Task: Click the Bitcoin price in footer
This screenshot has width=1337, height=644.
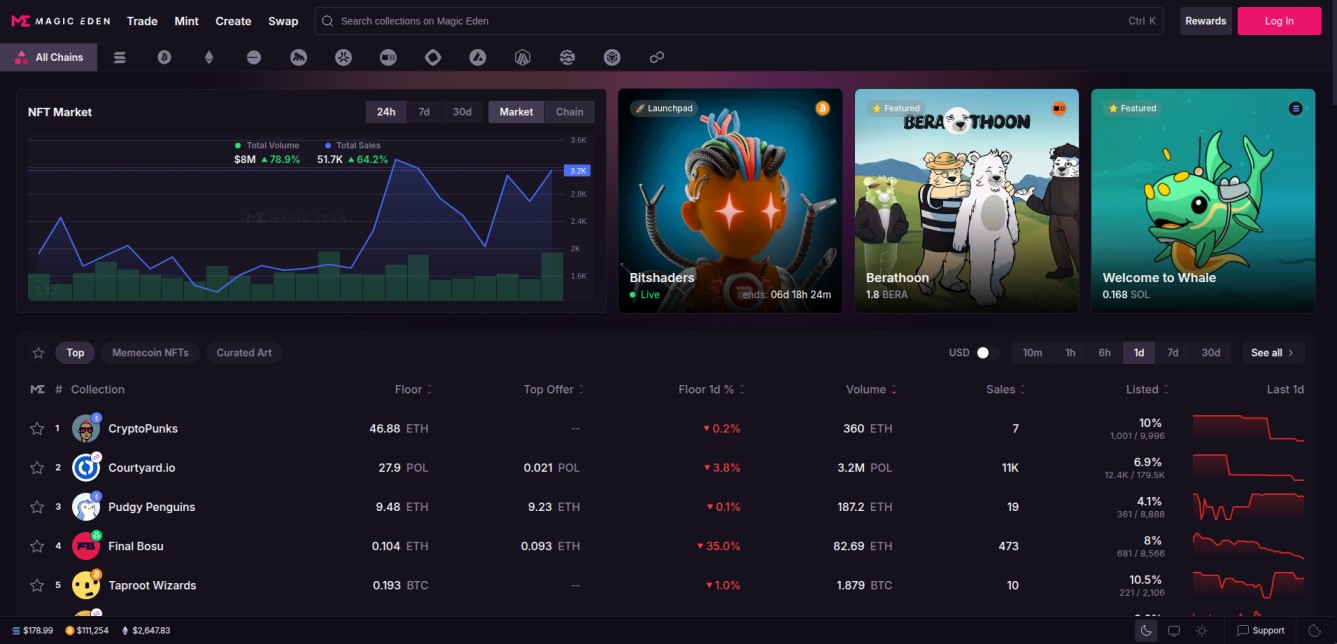Action: (x=87, y=631)
